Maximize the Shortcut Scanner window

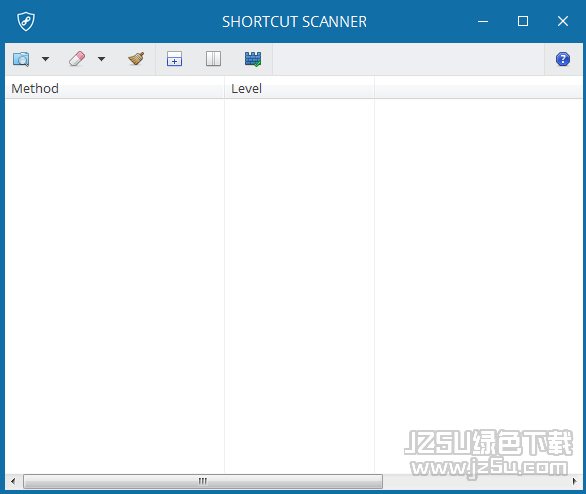click(523, 21)
